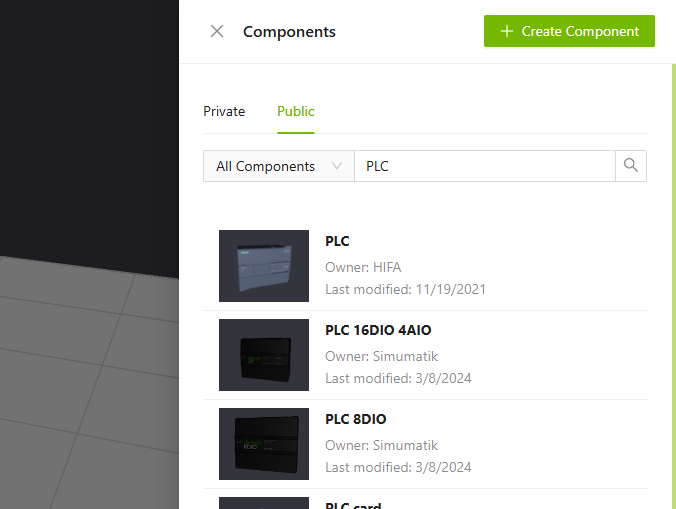
Task: Click Last modified: 11/19/2021 text
Action: coord(405,289)
